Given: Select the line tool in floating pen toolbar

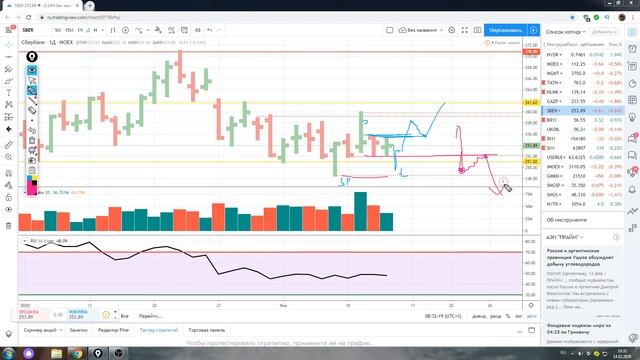Looking at the screenshot, I should 32,100.
